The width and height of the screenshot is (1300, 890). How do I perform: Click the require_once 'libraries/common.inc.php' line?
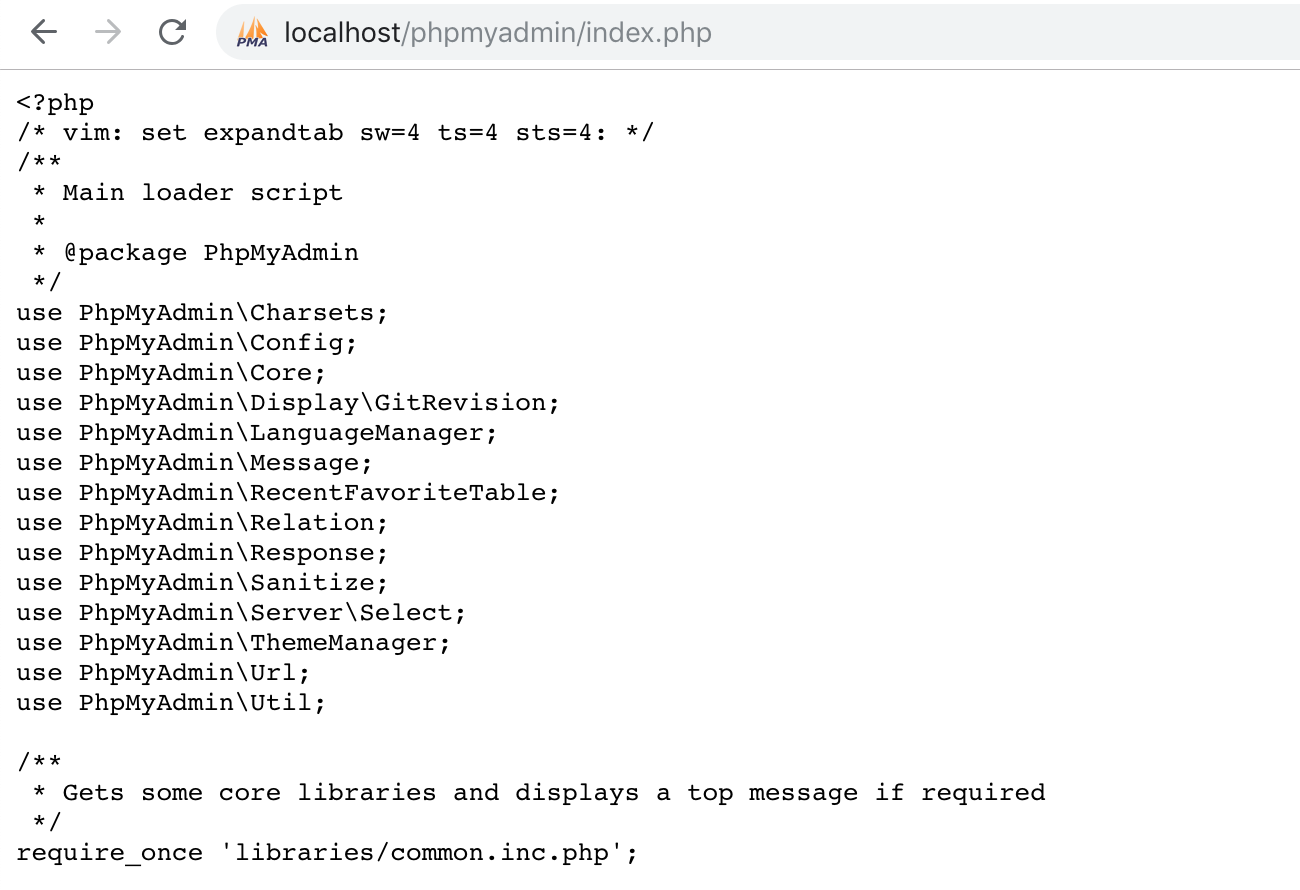(x=327, y=853)
